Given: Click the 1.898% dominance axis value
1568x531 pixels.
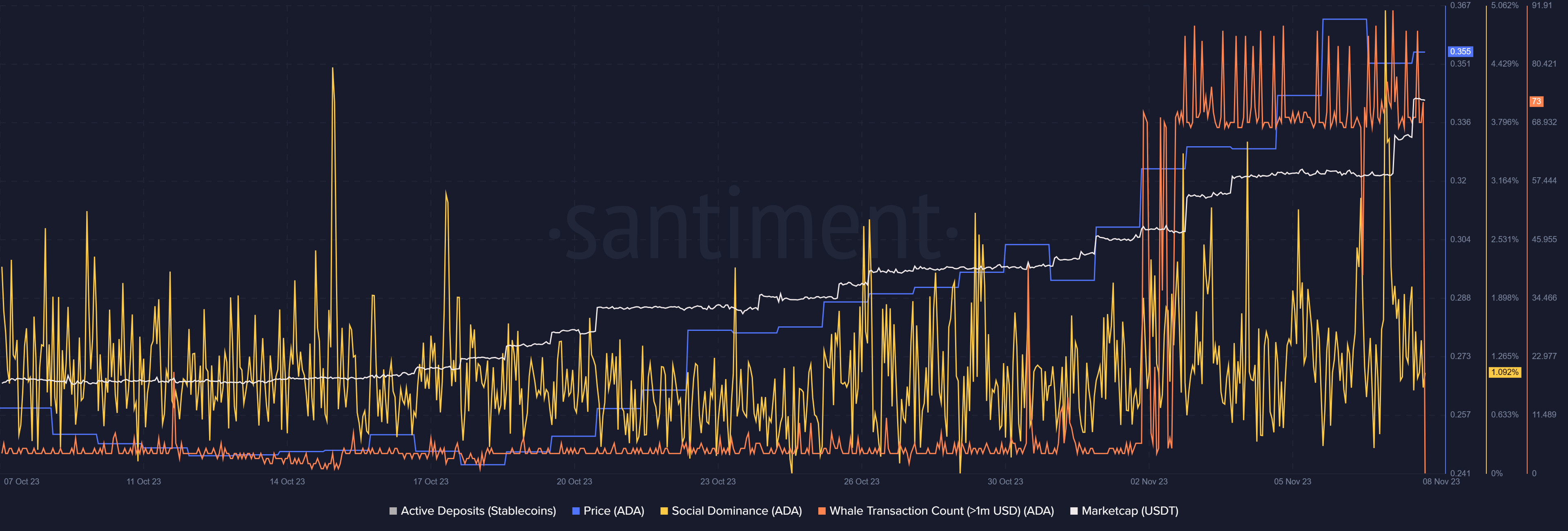Looking at the screenshot, I should pyautogui.click(x=1505, y=298).
